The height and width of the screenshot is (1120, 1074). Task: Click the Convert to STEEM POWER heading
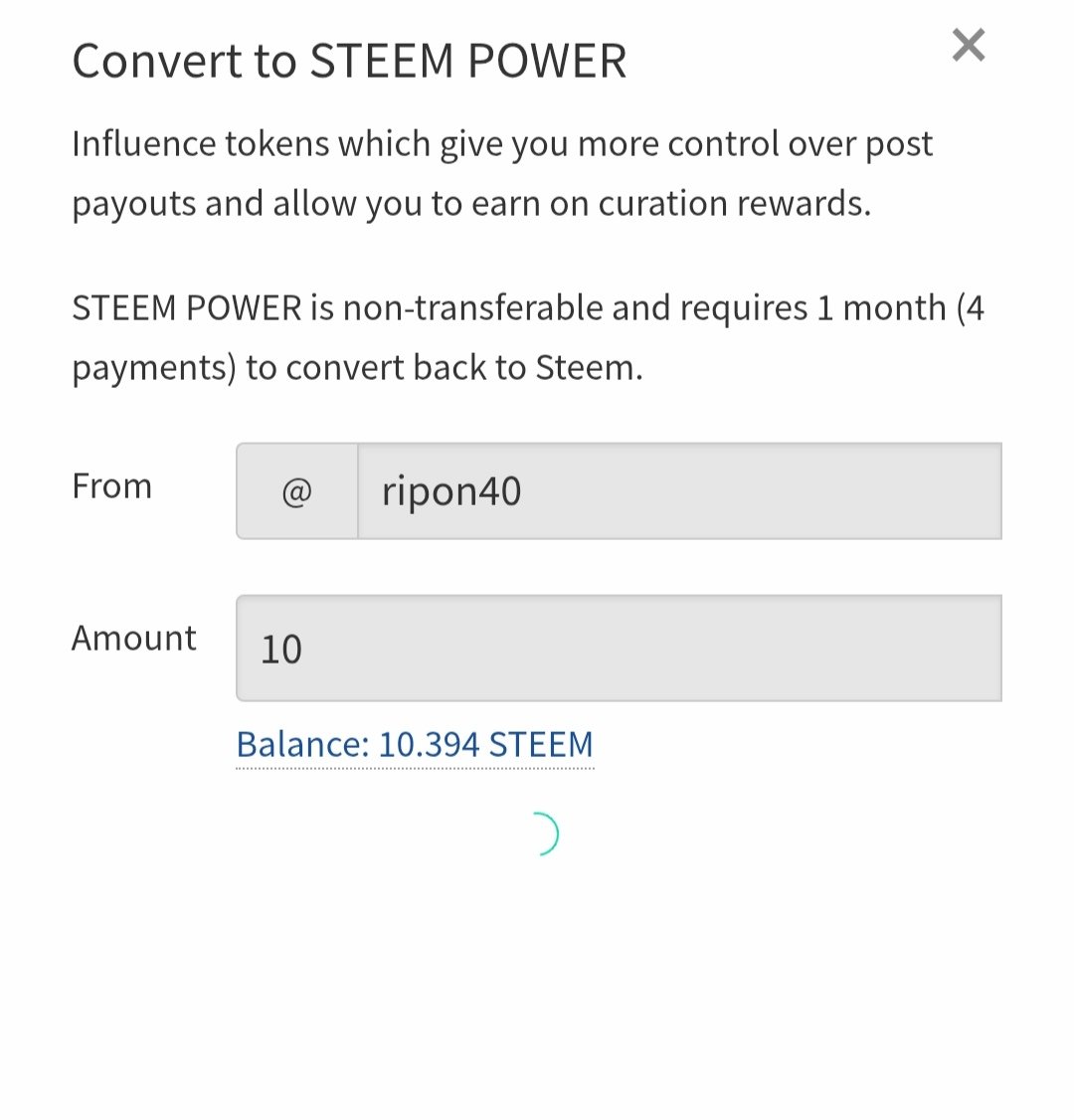tap(349, 61)
